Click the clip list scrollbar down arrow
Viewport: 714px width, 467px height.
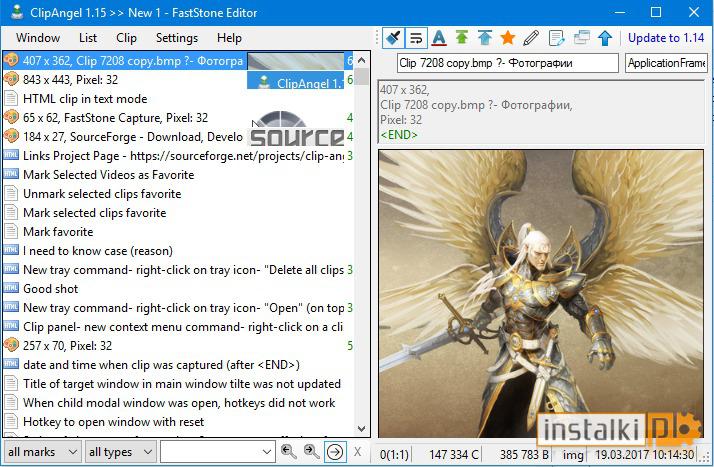[x=362, y=428]
